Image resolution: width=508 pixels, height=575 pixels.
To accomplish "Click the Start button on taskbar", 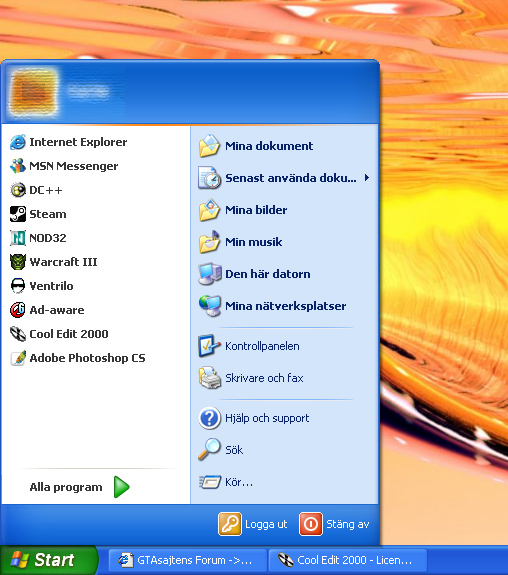I will tap(49, 560).
